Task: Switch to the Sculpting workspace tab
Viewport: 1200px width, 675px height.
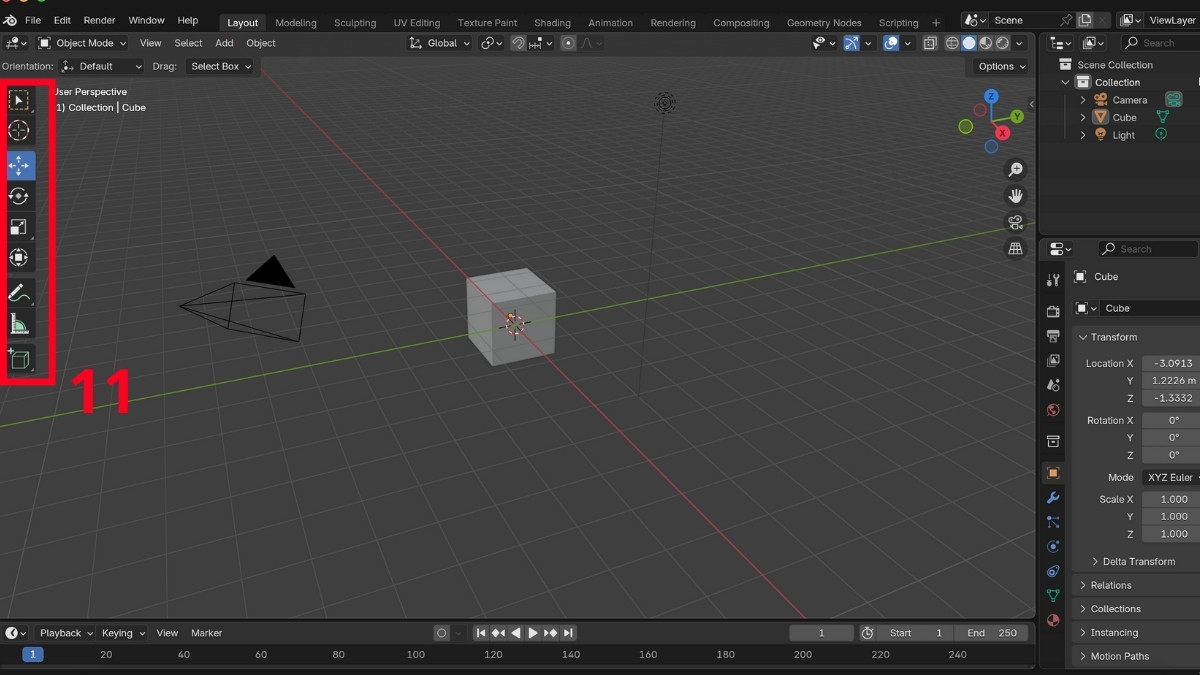Action: tap(355, 22)
